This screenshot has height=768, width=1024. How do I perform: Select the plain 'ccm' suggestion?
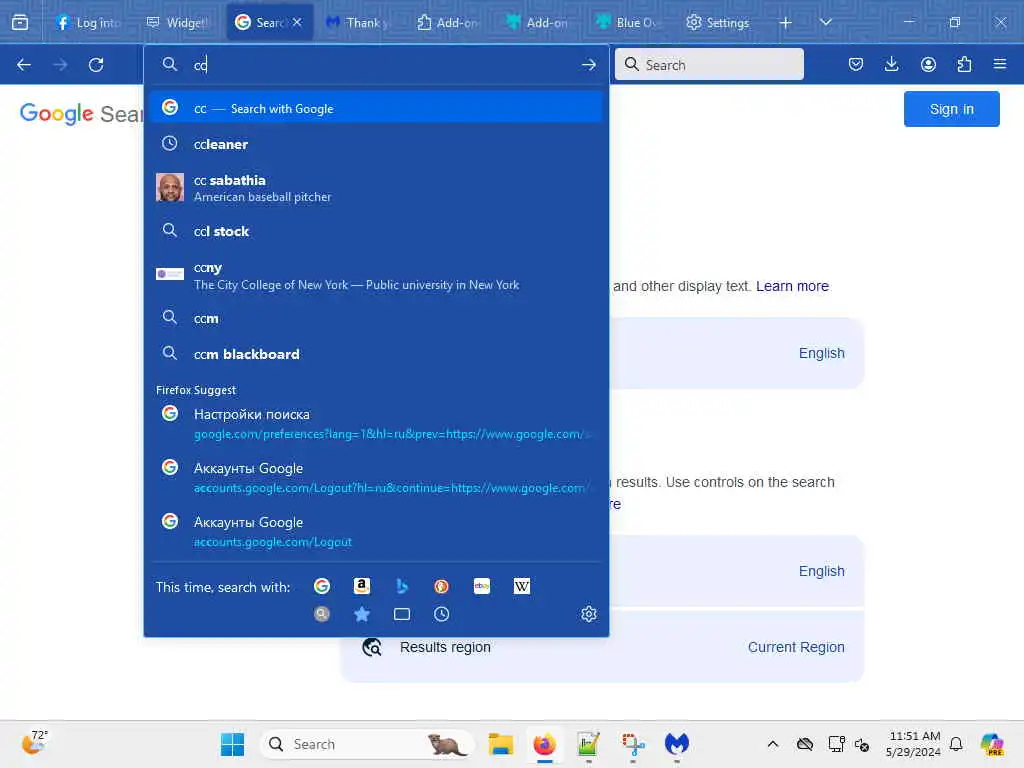point(376,318)
